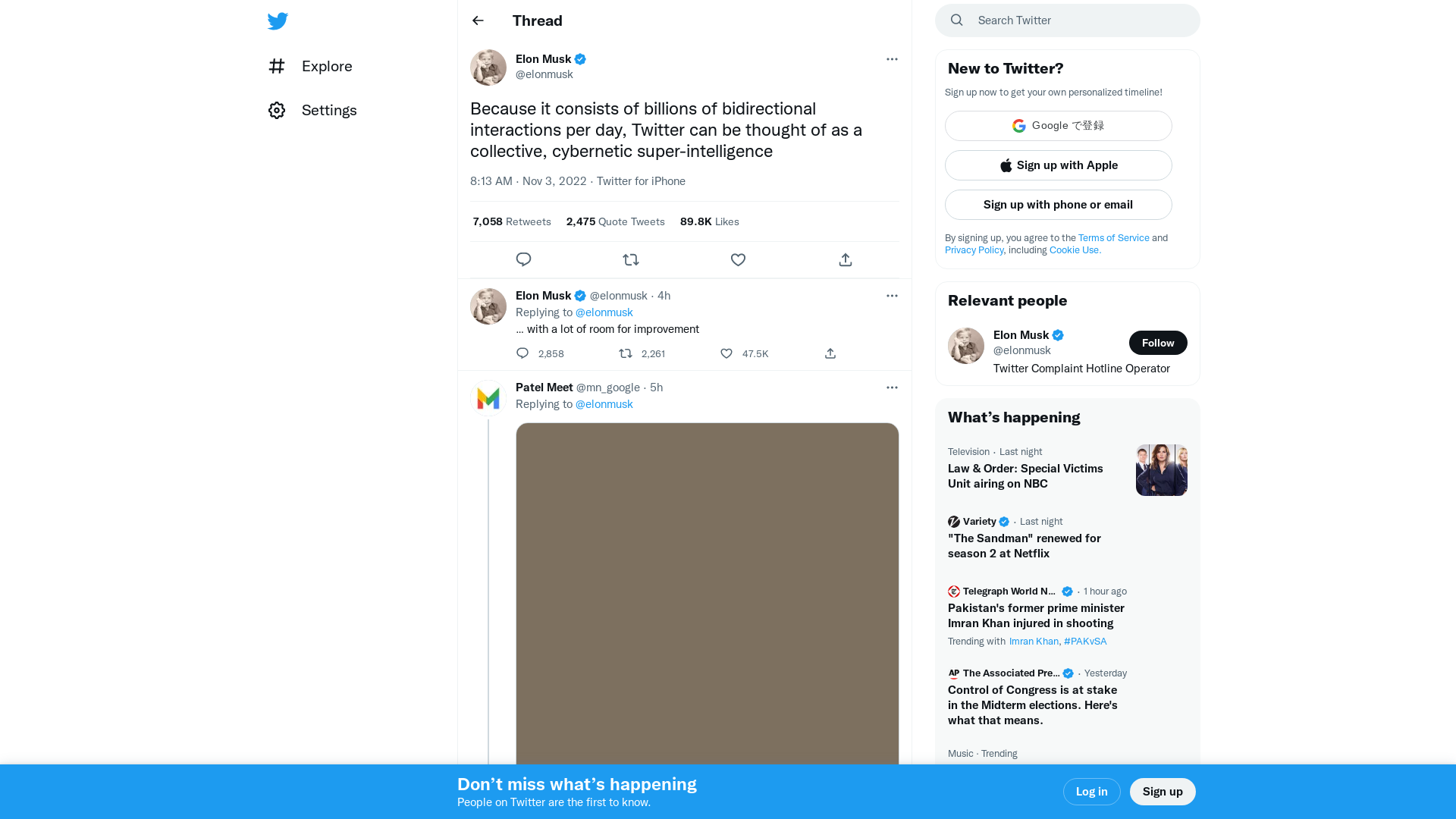Open more options on Elon Musk's reply tweet
Viewport: 1456px width, 819px height.
pyautogui.click(x=892, y=296)
